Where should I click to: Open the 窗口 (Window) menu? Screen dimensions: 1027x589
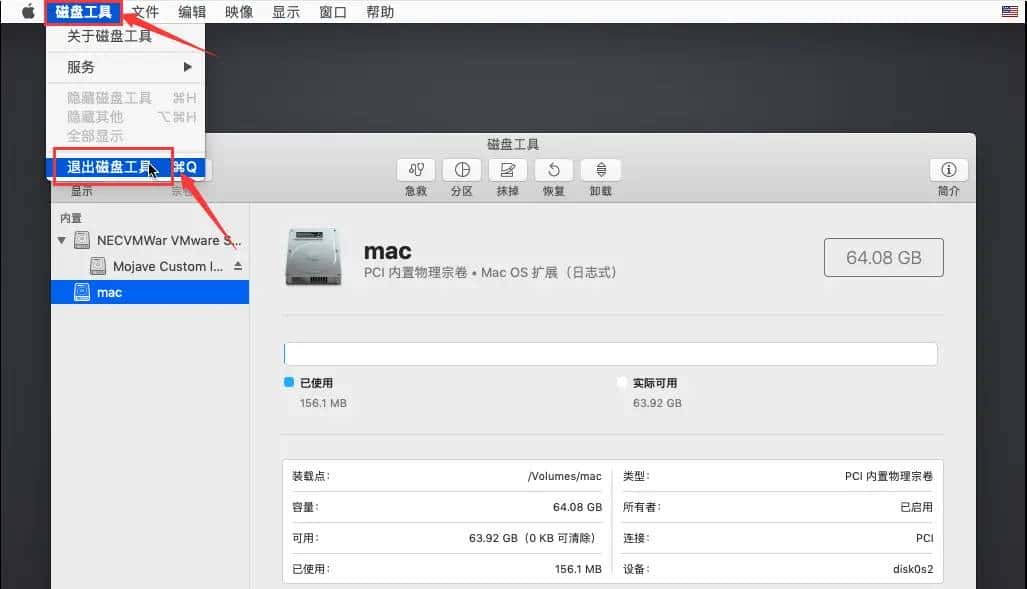(332, 12)
